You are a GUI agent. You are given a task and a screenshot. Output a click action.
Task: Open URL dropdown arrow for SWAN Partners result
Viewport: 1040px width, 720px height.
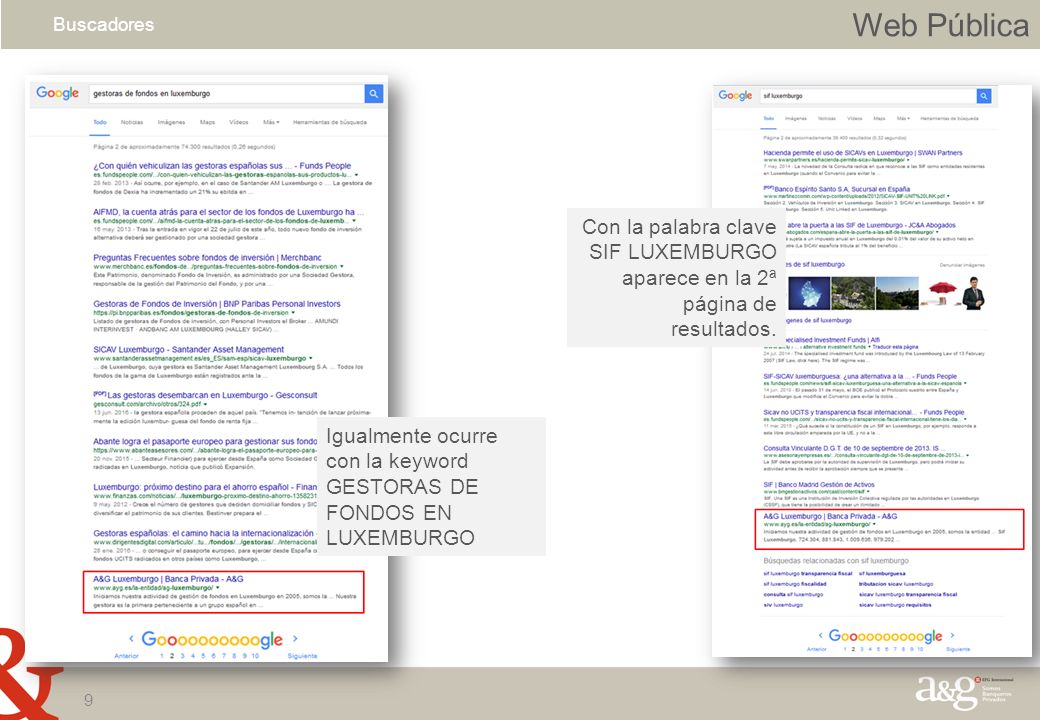[x=909, y=160]
